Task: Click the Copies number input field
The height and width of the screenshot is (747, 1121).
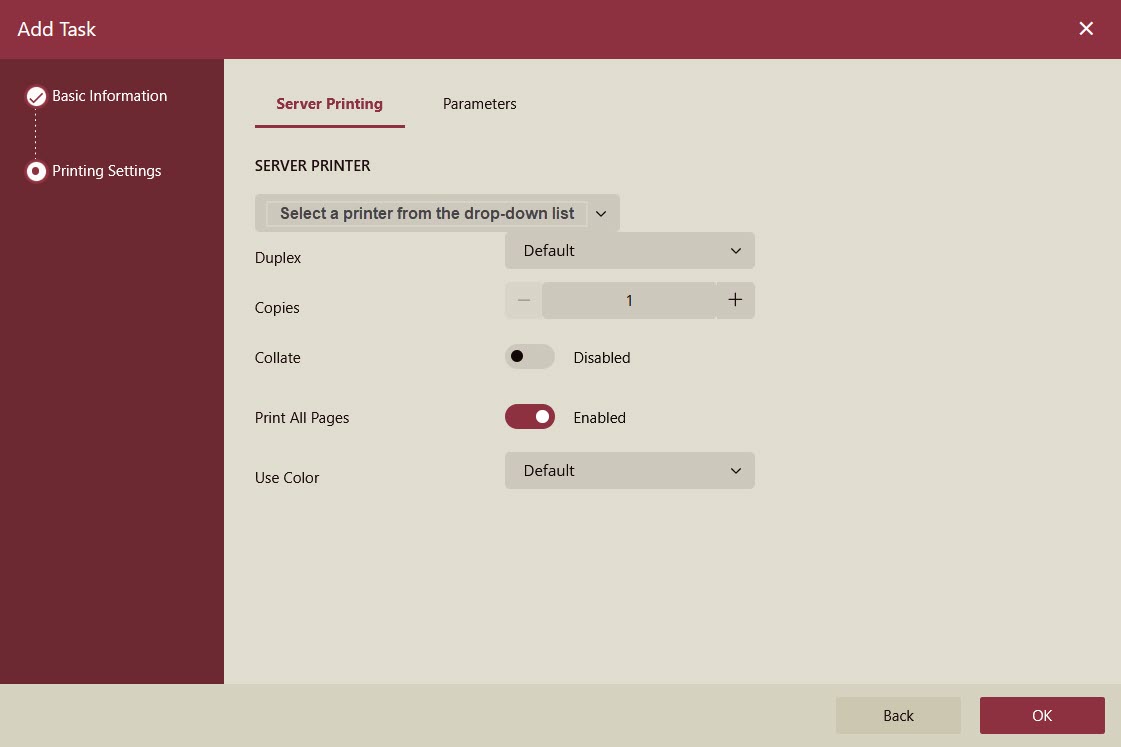Action: 629,300
